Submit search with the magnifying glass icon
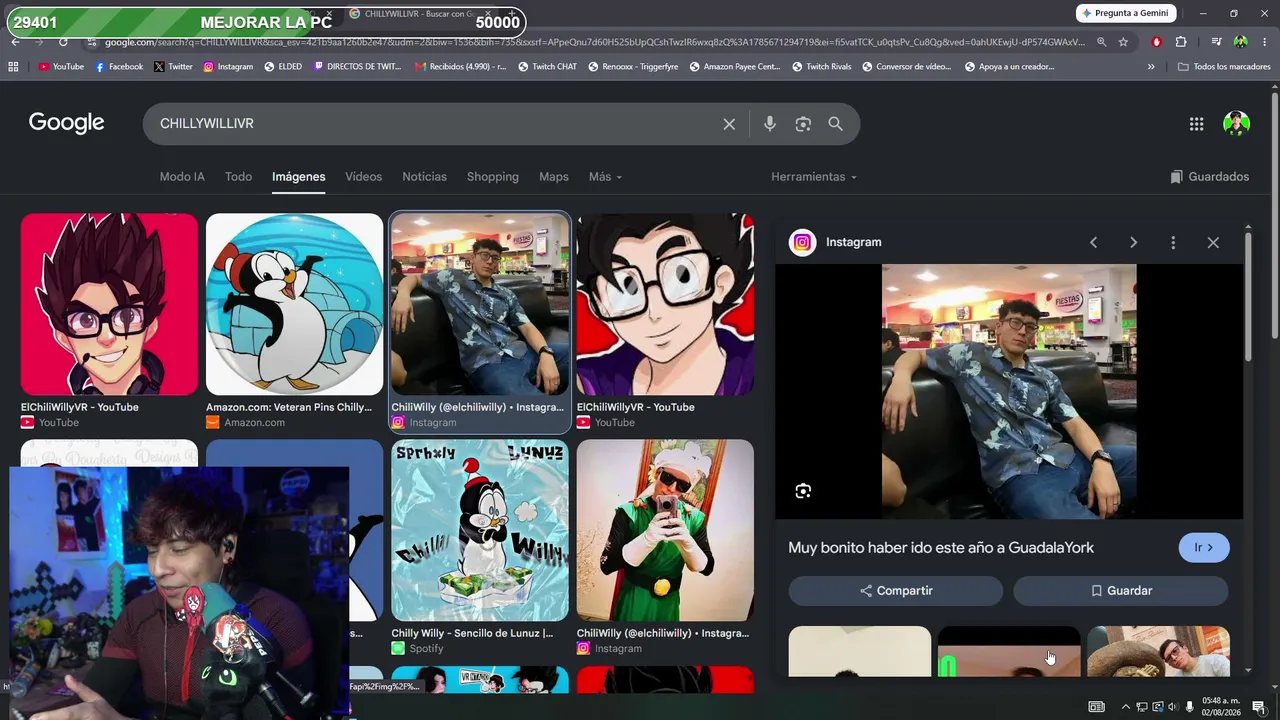 click(836, 124)
